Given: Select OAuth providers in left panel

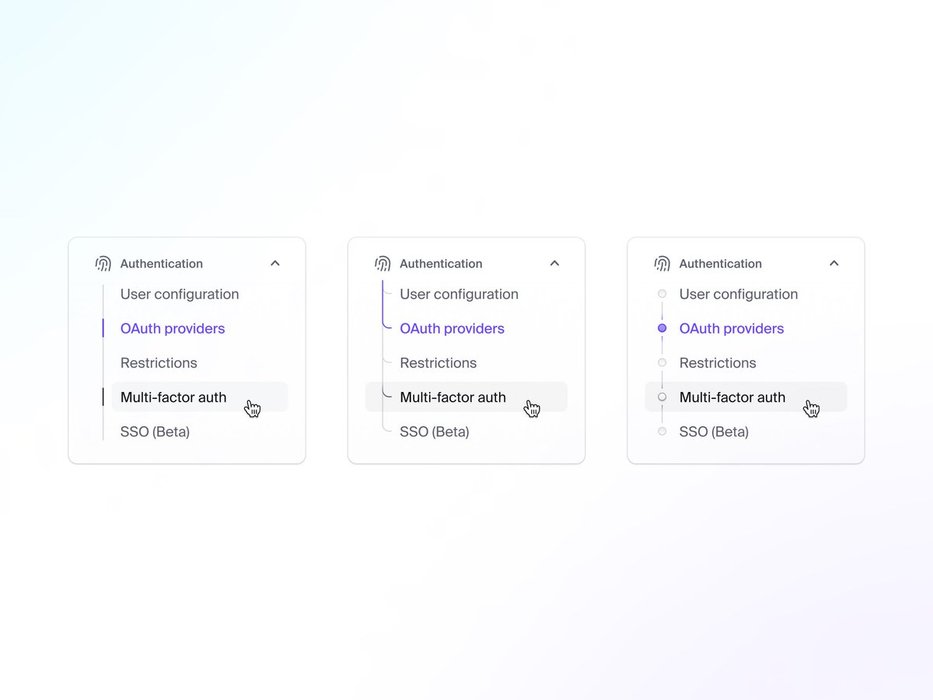Looking at the screenshot, I should pos(172,328).
